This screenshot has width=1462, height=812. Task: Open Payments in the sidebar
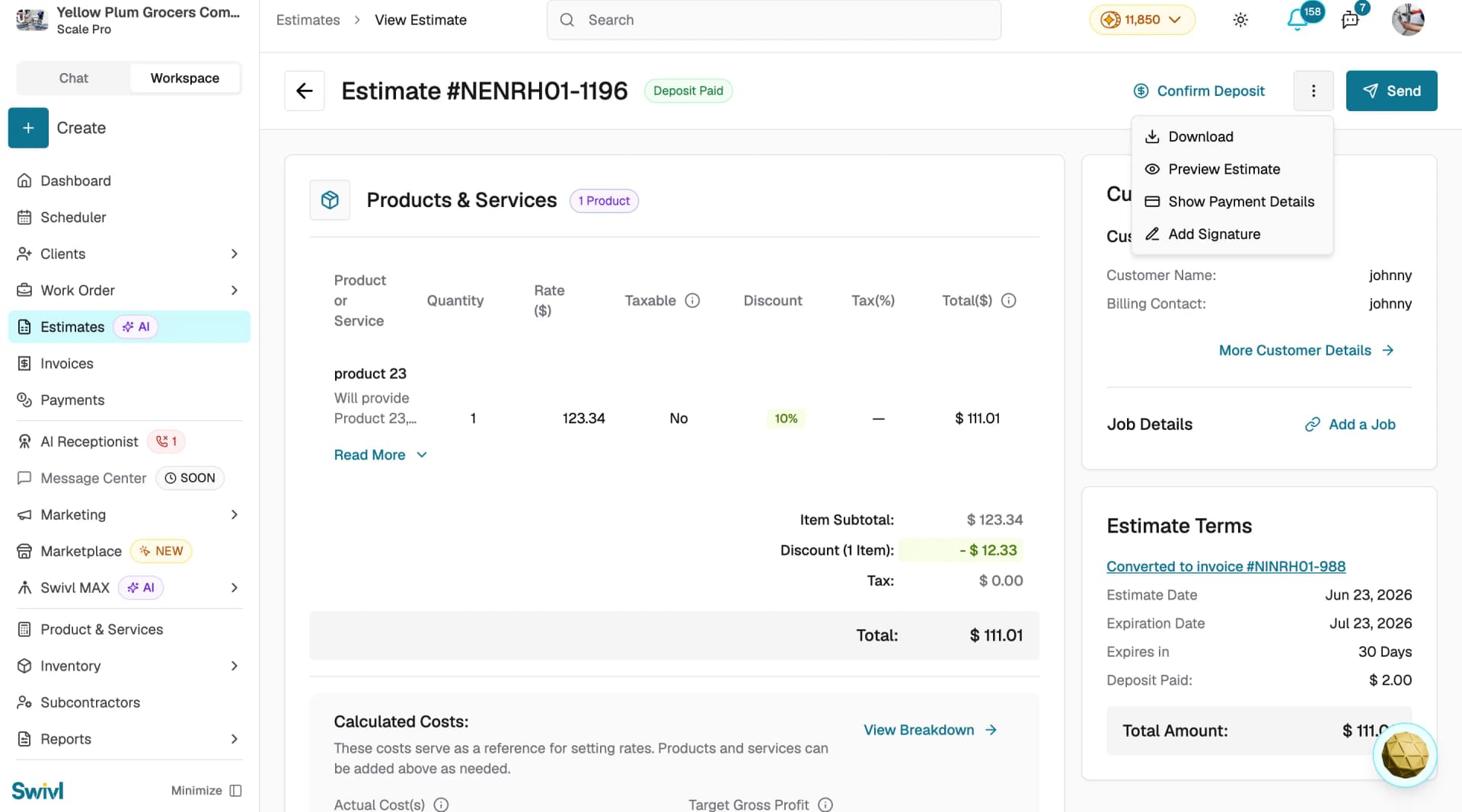(129, 400)
